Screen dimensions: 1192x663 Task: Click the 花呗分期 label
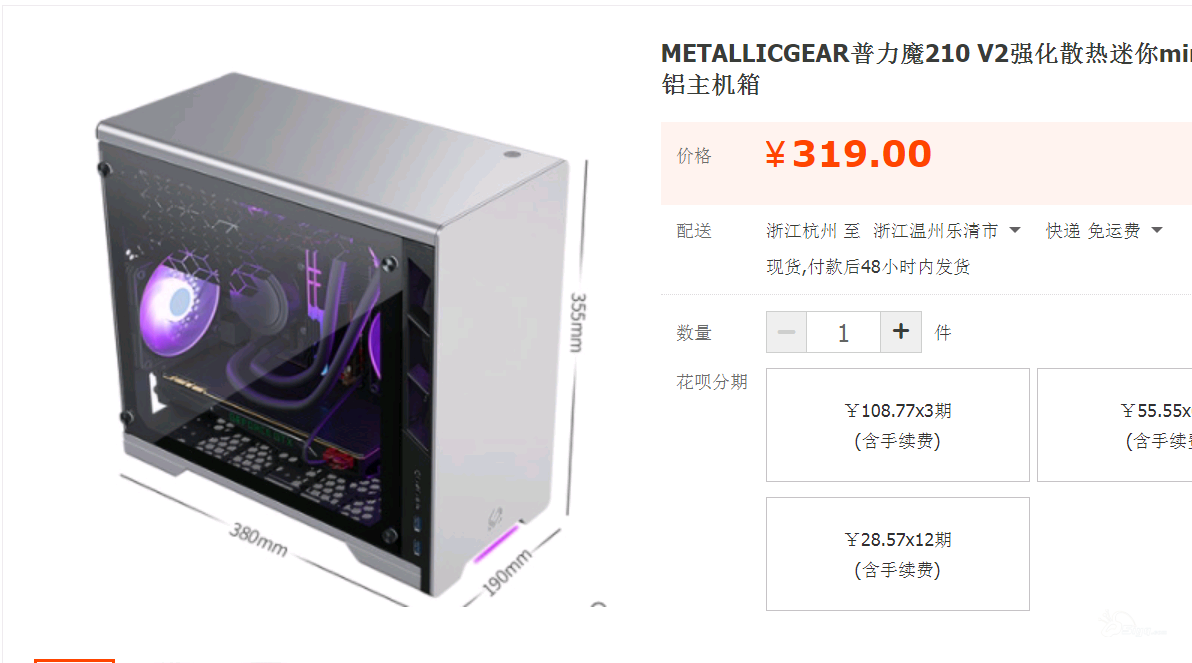pos(712,382)
